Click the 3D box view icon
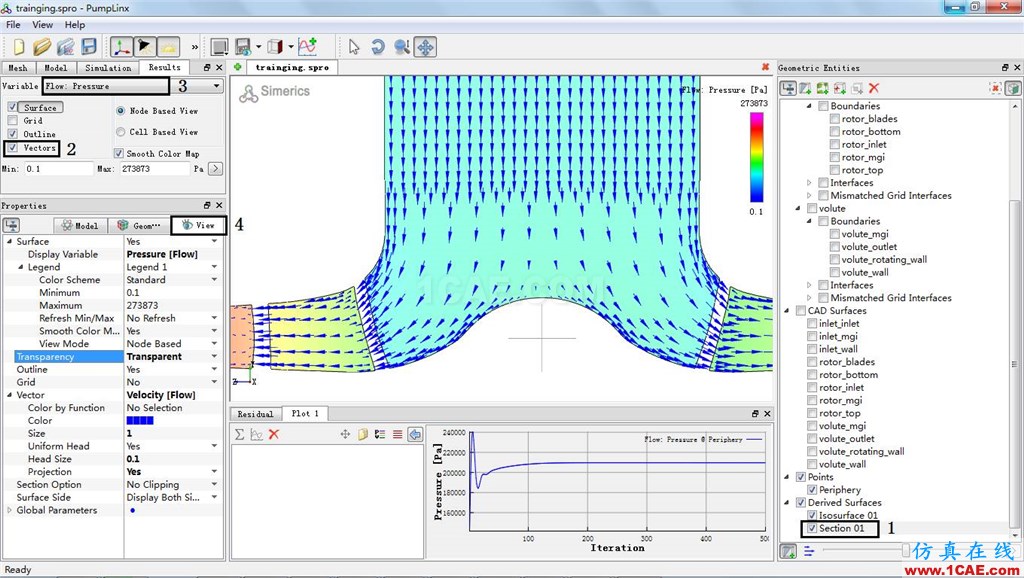The width and height of the screenshot is (1024, 578). click(x=275, y=47)
